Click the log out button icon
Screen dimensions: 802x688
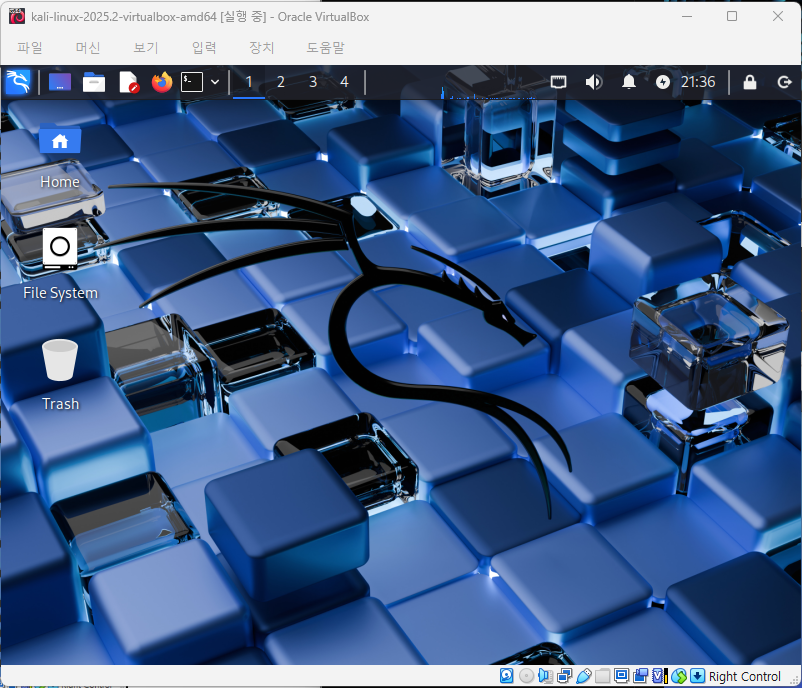[784, 82]
